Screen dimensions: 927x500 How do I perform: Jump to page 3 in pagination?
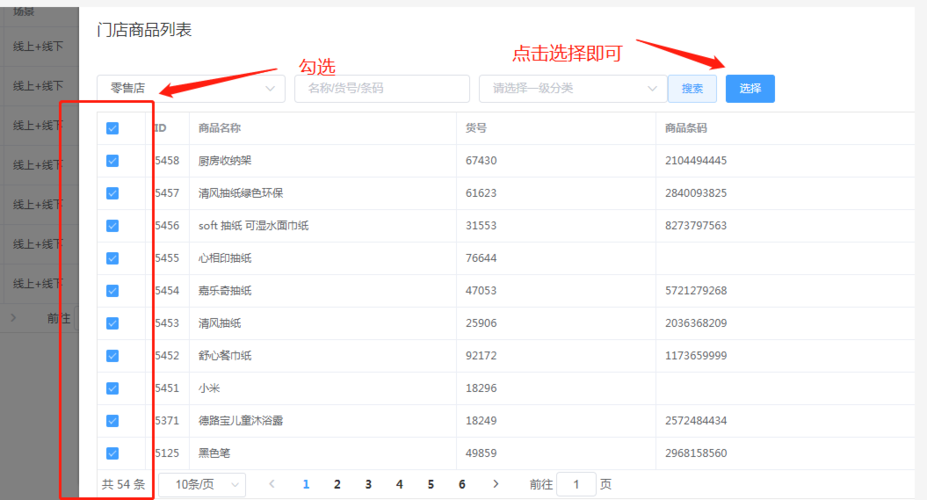coord(368,485)
